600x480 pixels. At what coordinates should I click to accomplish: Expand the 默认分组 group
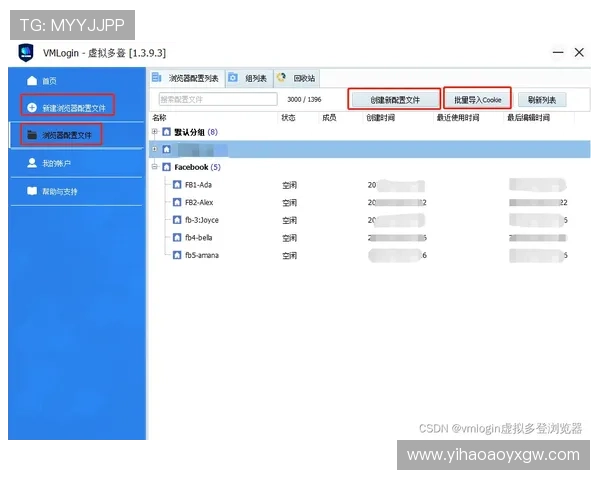coord(154,132)
